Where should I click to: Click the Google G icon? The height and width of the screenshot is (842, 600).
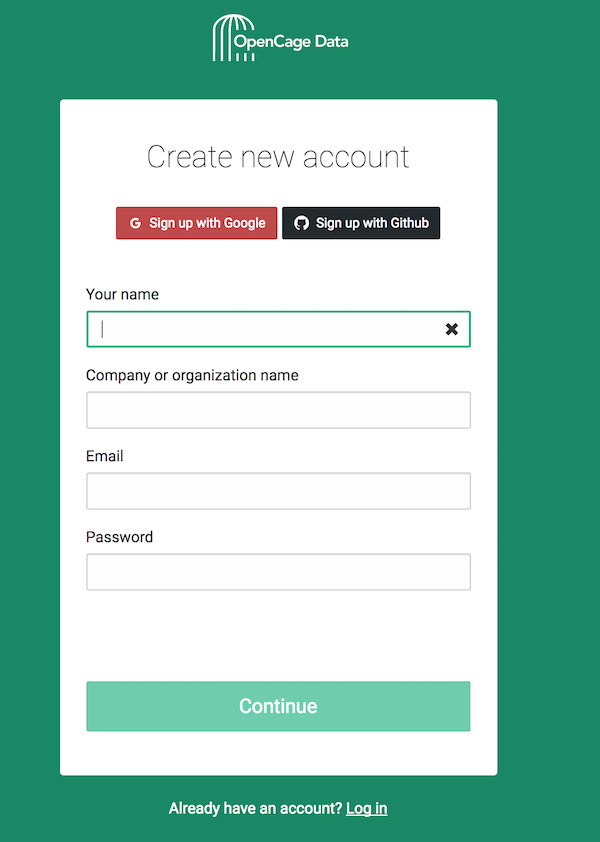tap(135, 223)
